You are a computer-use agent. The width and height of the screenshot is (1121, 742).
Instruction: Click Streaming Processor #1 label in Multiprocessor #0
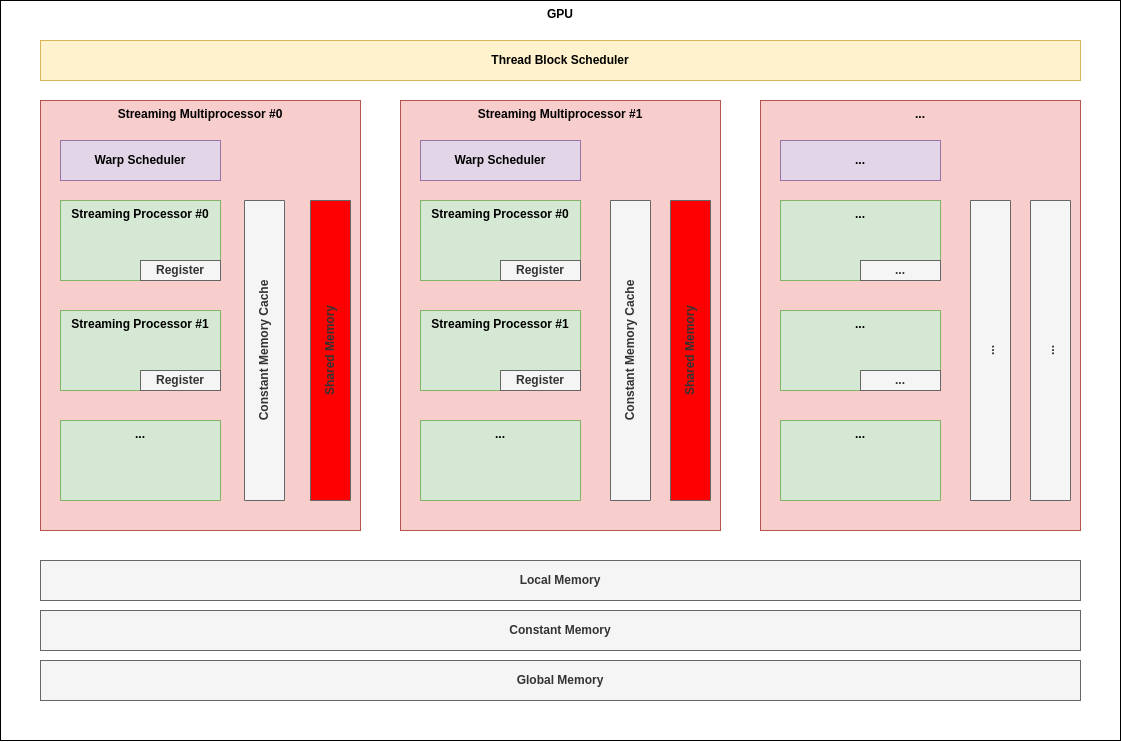tap(140, 324)
